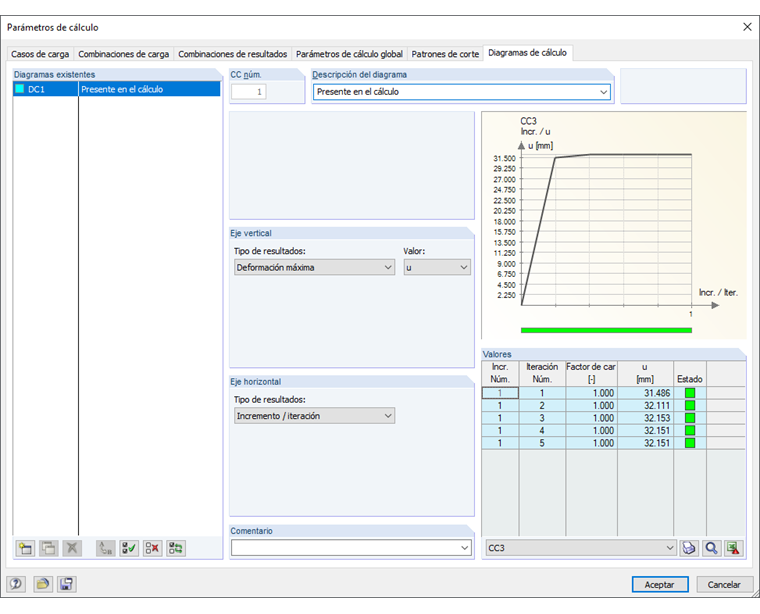Screen dimensions: 760x614
Task: Click green Estado square for iteration 1
Action: (x=690, y=393)
